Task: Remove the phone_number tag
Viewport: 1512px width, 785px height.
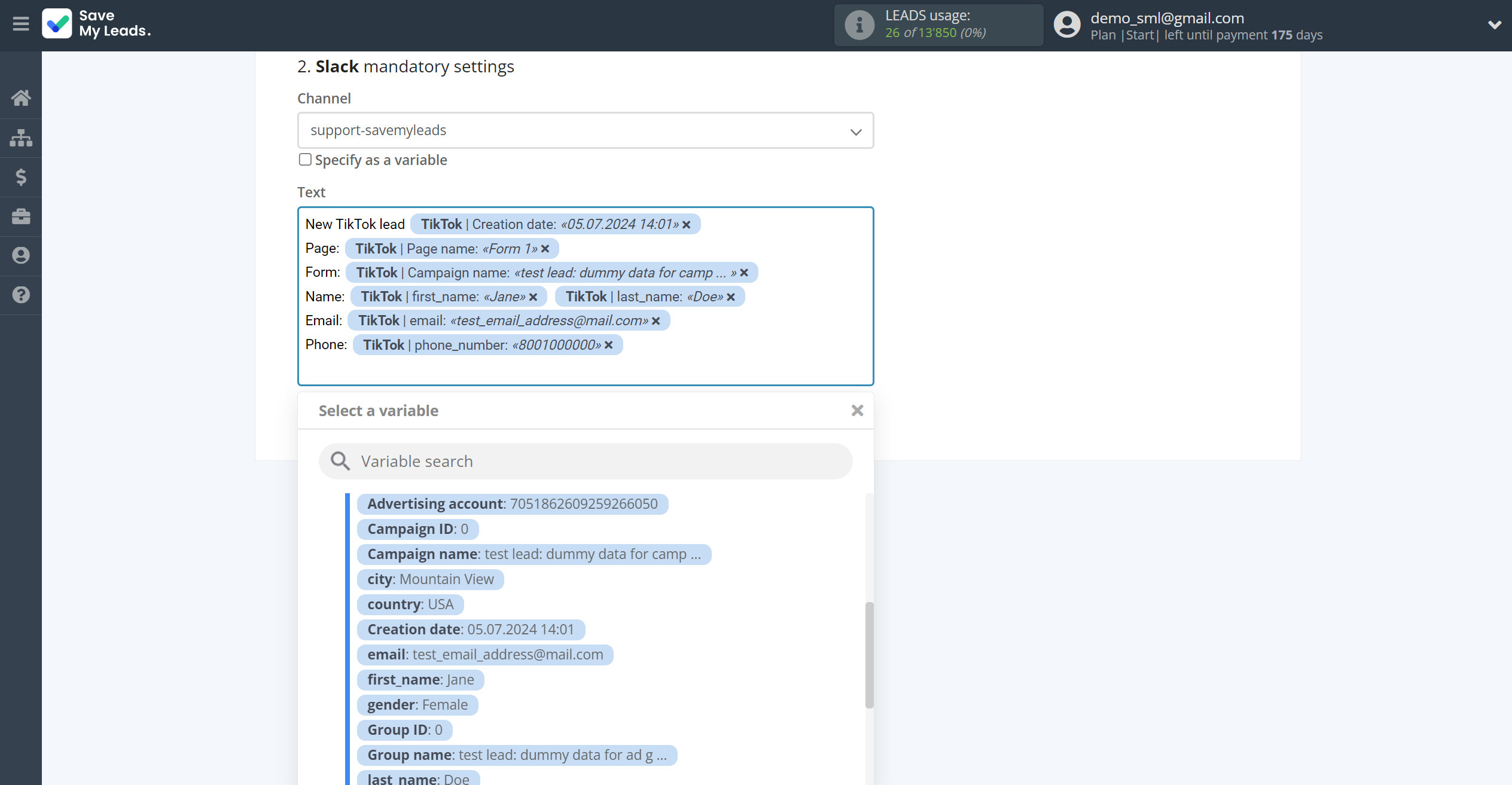Action: (608, 345)
